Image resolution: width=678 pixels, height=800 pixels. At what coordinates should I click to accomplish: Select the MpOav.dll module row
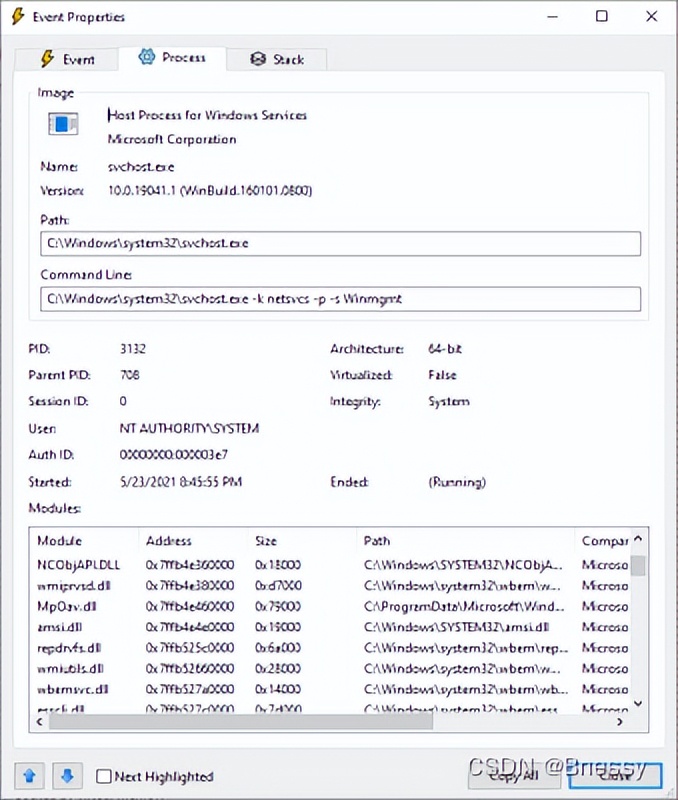[66, 606]
